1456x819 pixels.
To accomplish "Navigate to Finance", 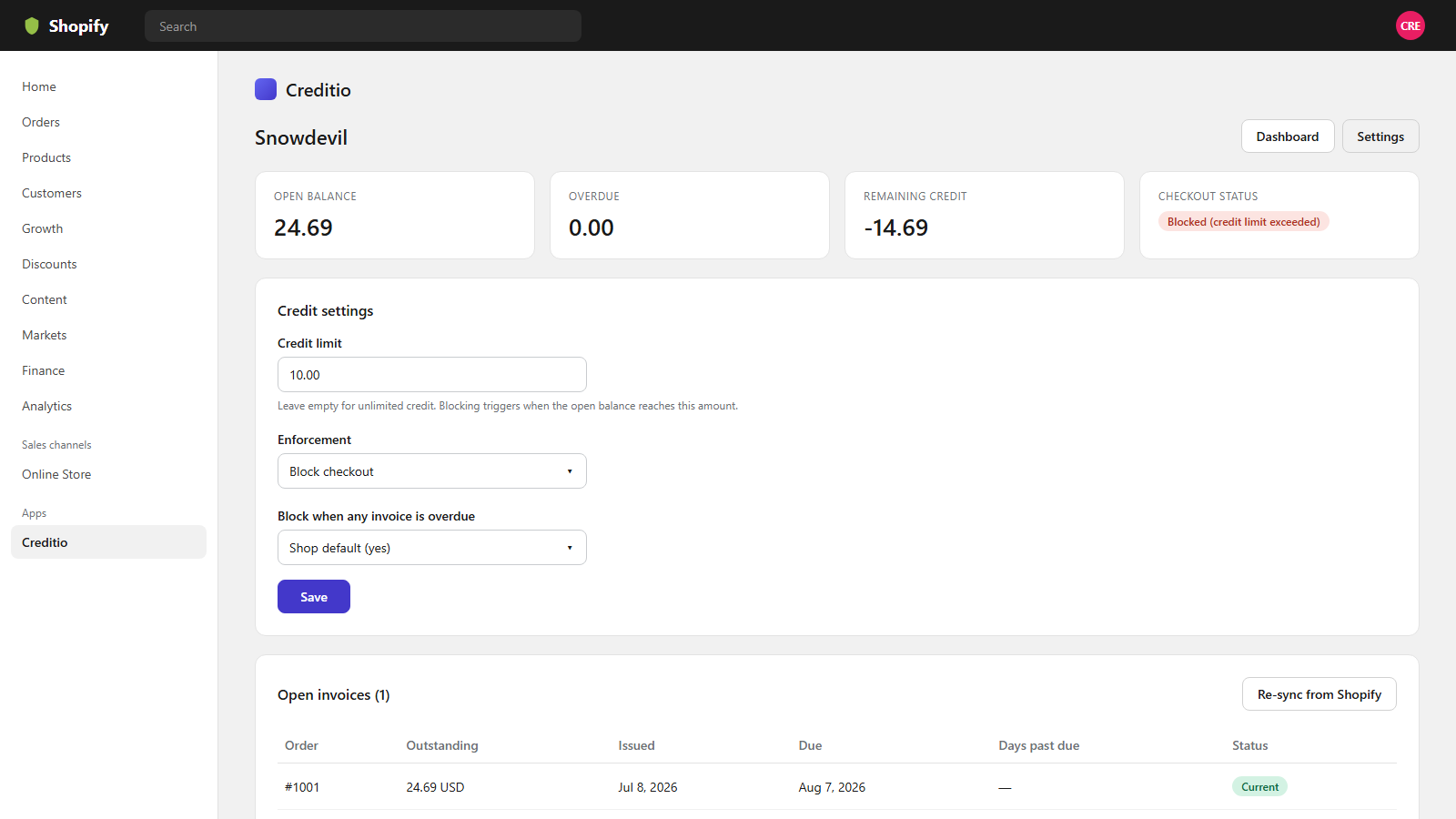I will [44, 370].
